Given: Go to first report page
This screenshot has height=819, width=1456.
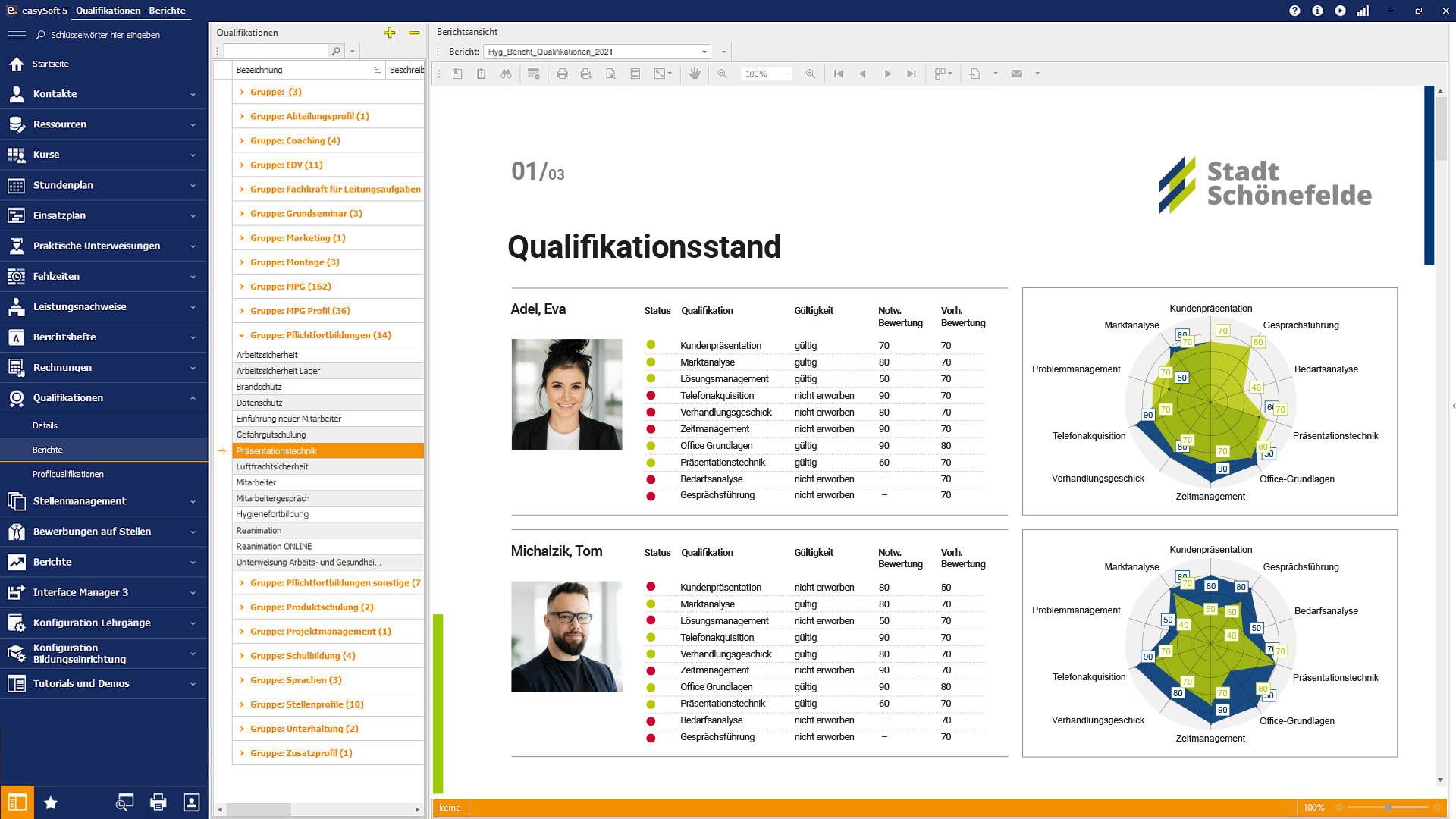Looking at the screenshot, I should click(838, 74).
